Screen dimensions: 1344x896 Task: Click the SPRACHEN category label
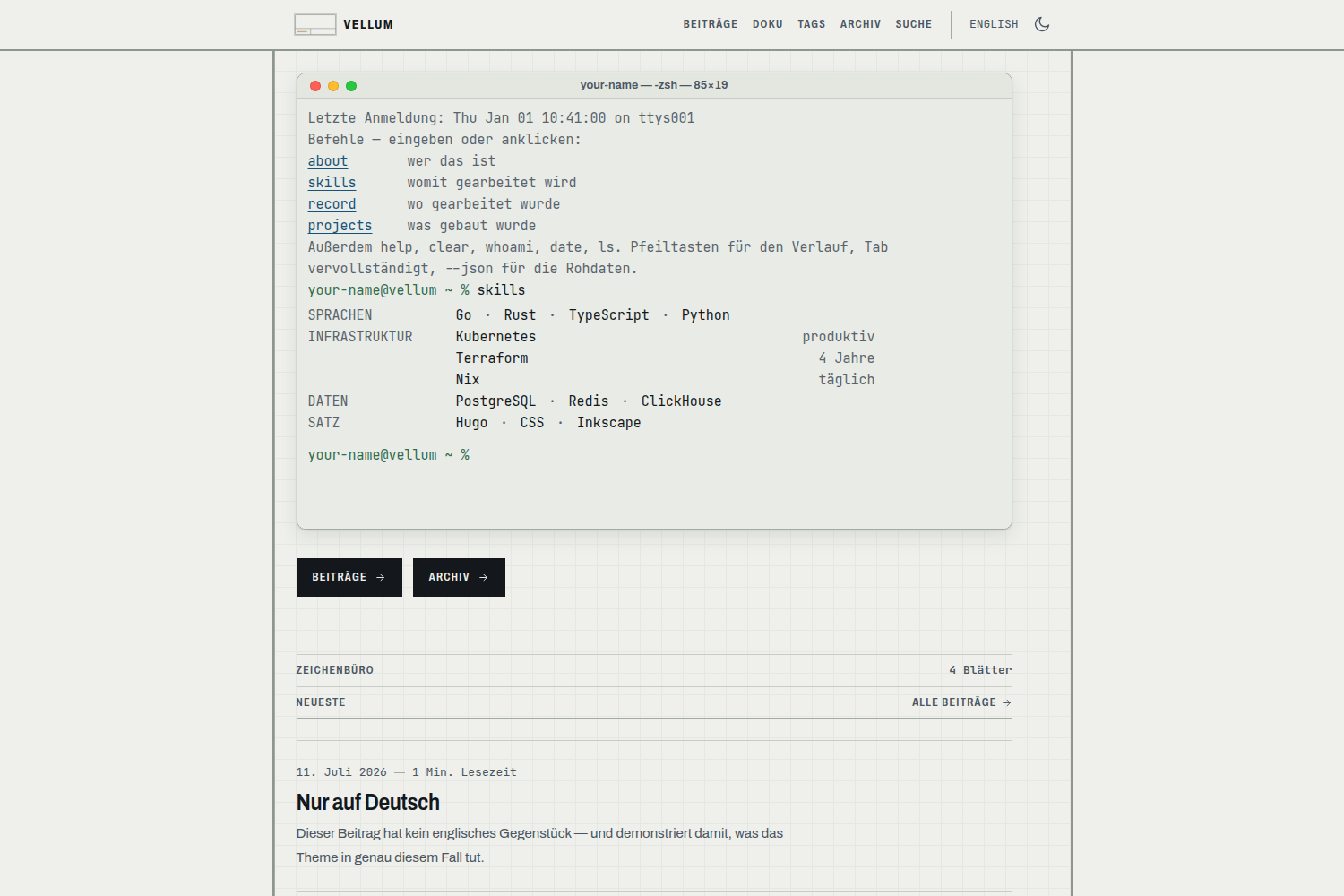click(x=340, y=315)
